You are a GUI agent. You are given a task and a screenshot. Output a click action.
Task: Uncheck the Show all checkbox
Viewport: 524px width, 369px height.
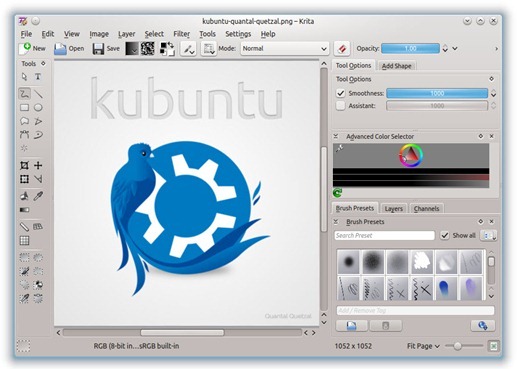(444, 235)
